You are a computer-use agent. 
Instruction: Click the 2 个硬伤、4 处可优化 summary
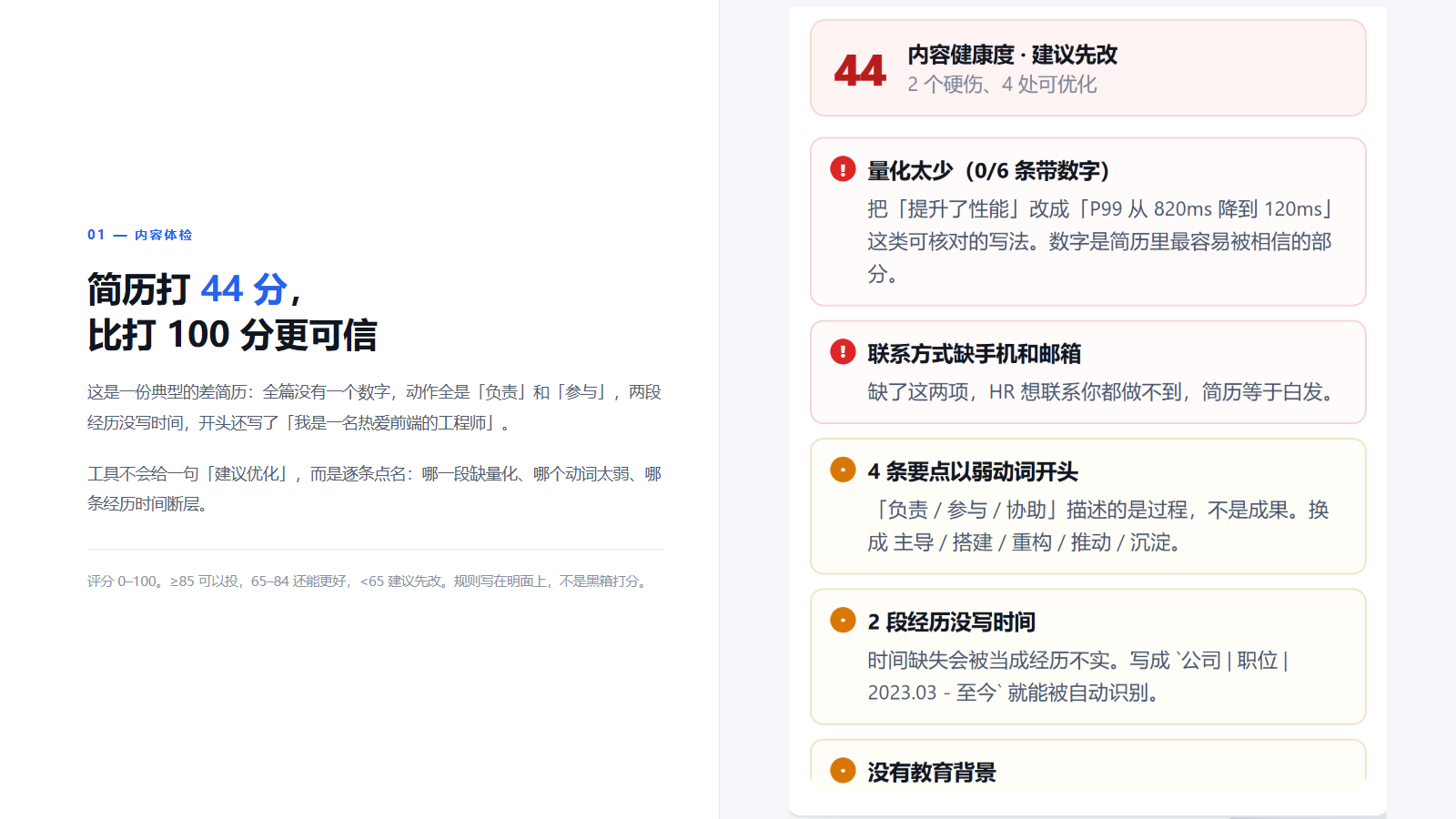(1002, 85)
